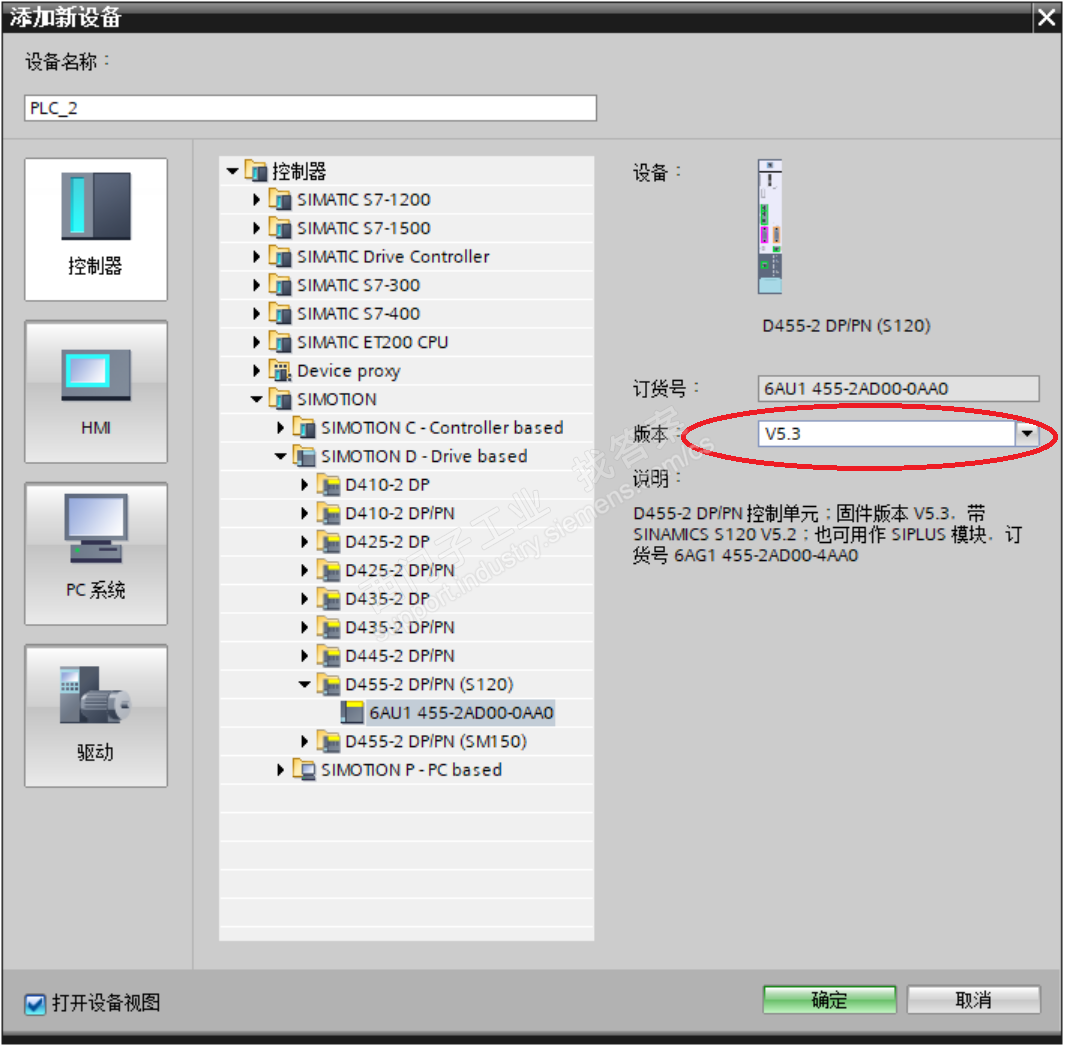
Task: Click the SIMATIC Drive Controller folder icon
Action: pos(280,257)
